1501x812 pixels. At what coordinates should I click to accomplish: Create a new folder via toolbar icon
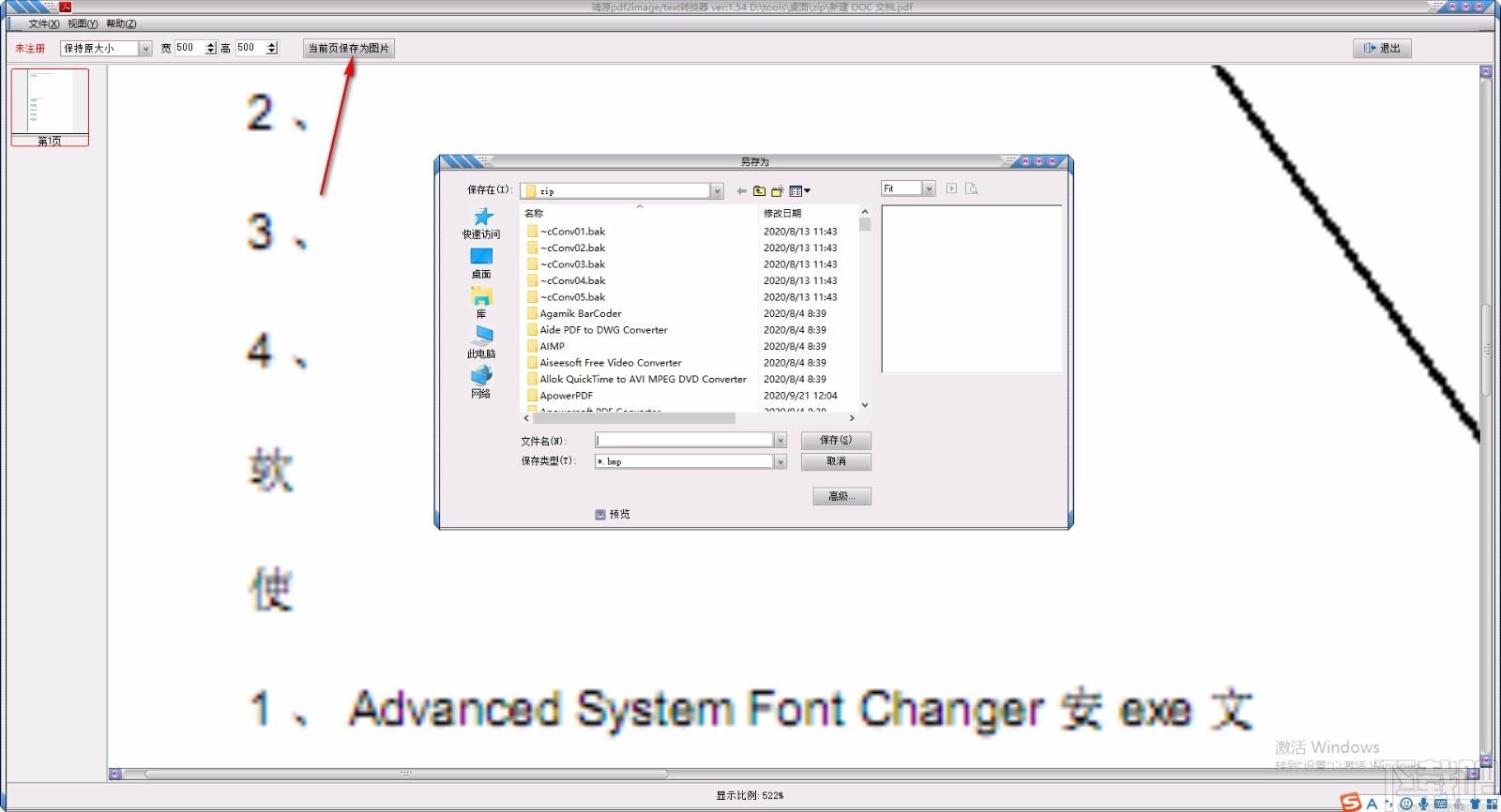point(777,191)
